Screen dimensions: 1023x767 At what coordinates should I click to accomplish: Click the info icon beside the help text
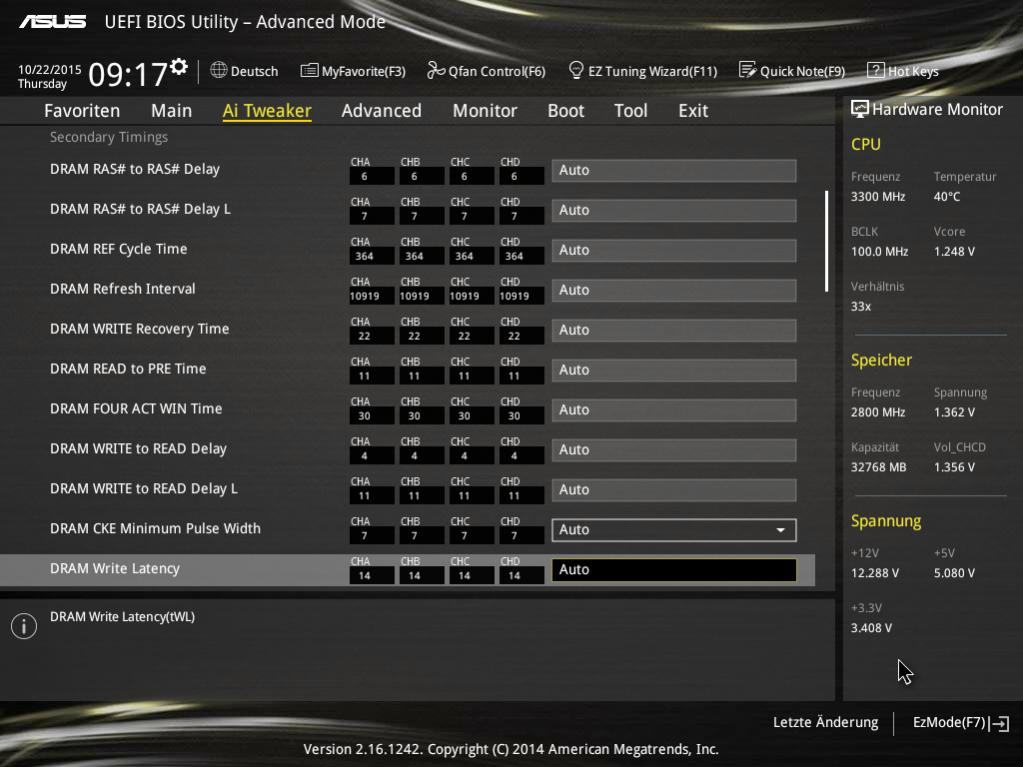tap(24, 626)
